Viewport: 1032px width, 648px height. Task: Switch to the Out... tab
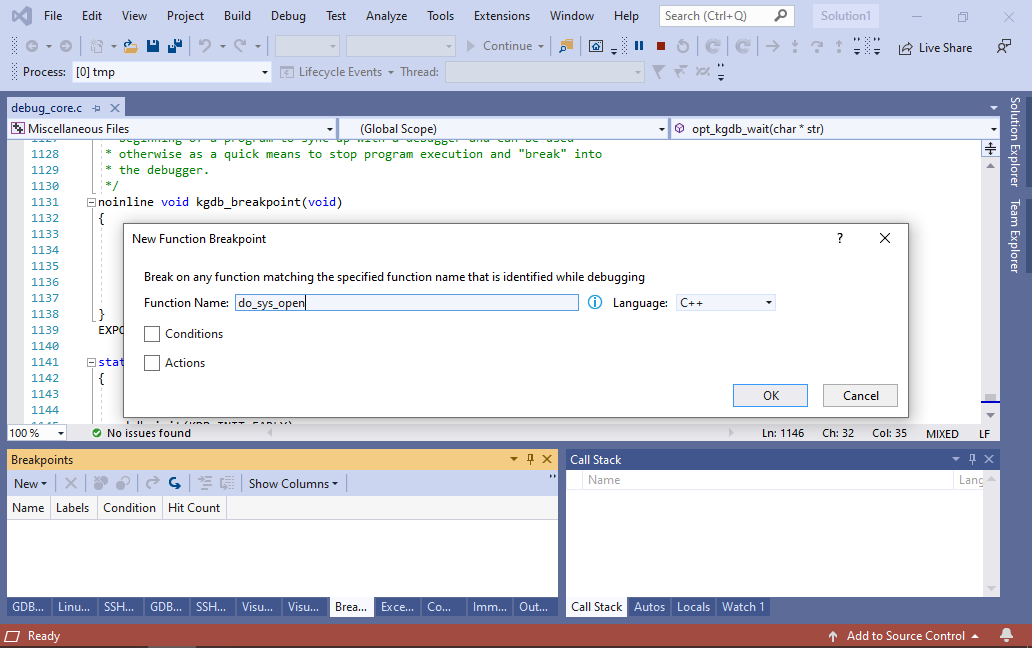point(533,607)
